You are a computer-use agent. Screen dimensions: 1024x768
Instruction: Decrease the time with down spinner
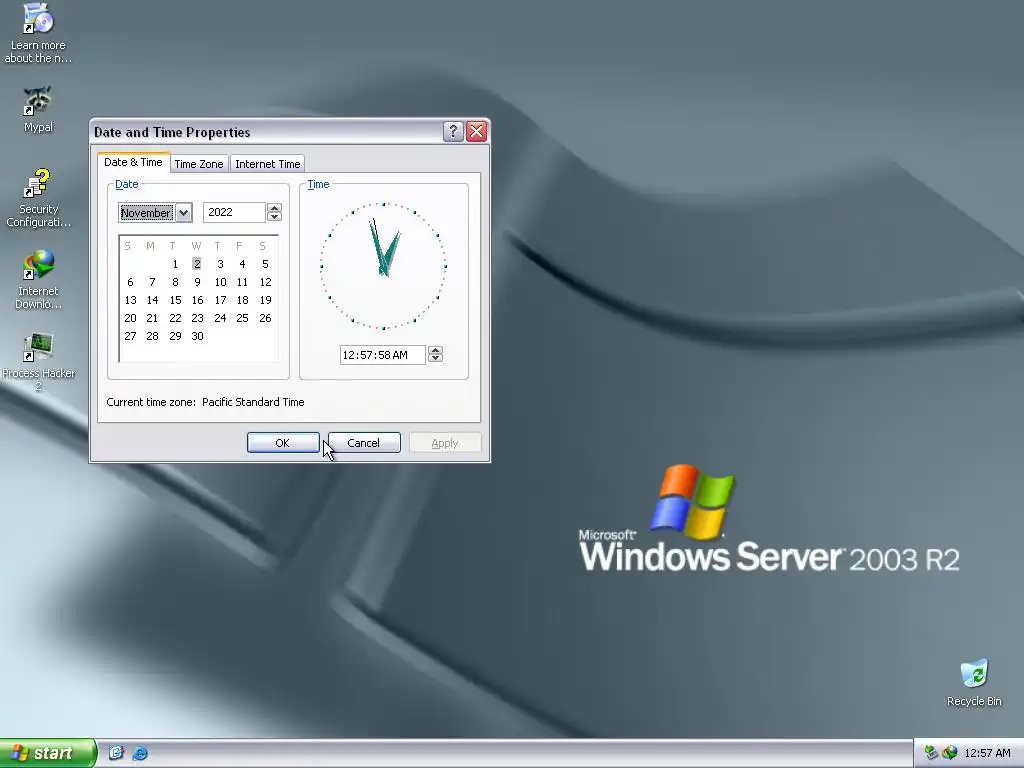coord(436,359)
